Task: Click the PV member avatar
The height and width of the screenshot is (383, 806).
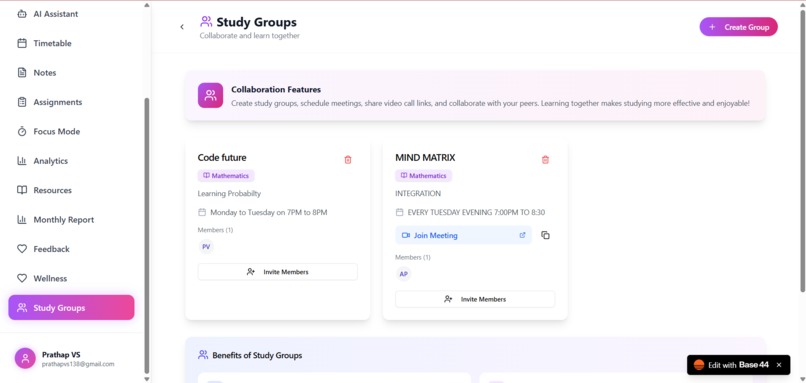Action: coord(206,247)
